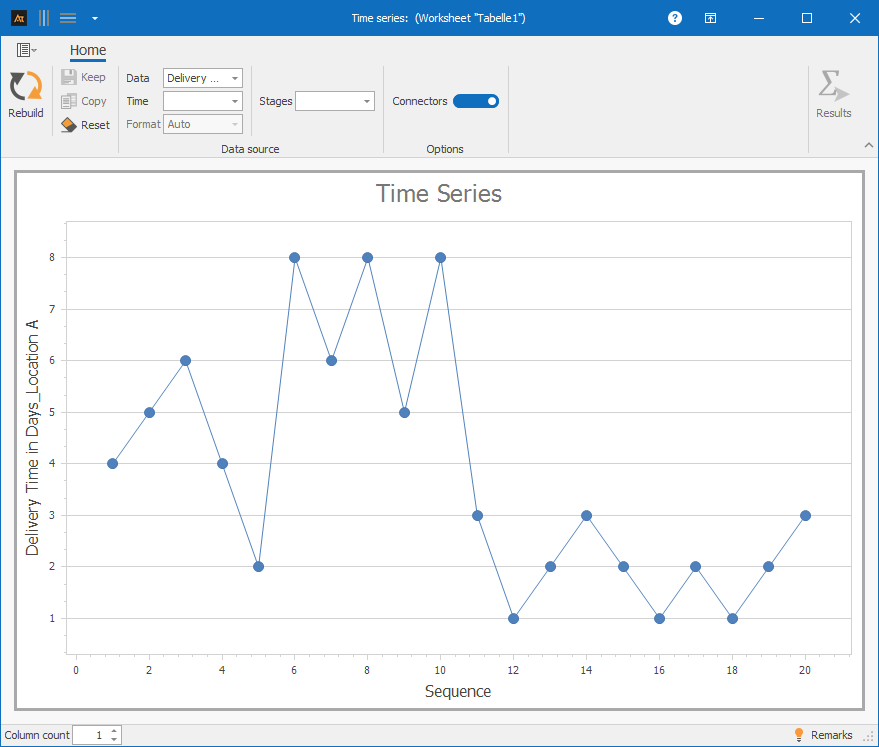
Task: Click the app logo in the title bar
Action: (18, 18)
